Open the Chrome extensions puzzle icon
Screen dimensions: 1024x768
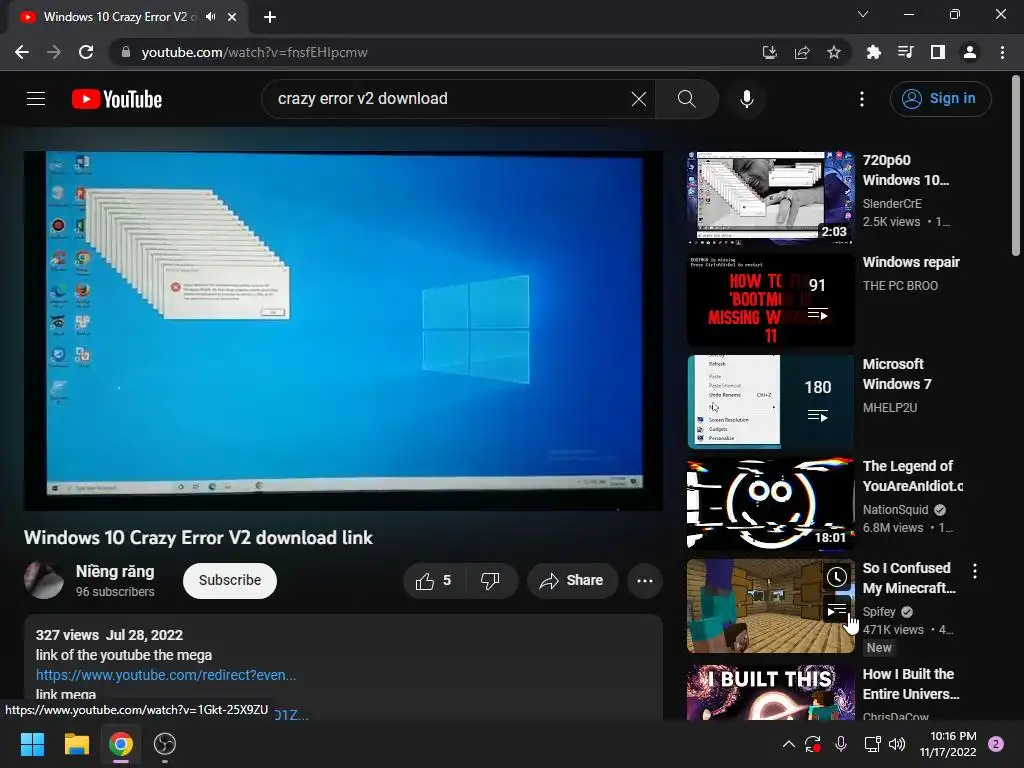874,52
